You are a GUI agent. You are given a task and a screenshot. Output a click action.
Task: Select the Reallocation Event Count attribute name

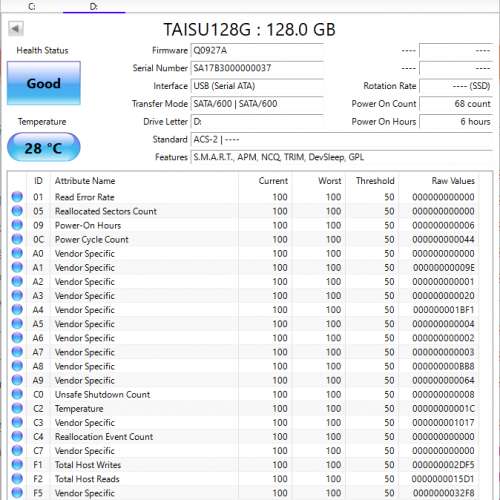tap(104, 437)
